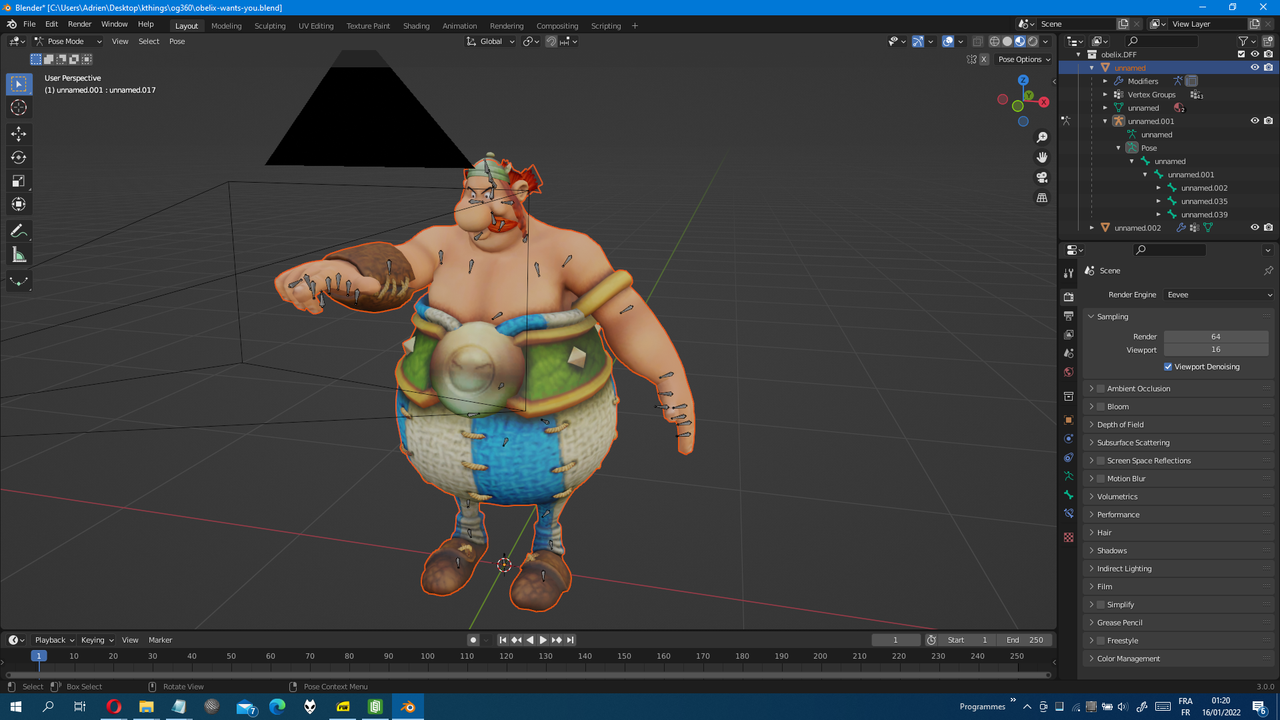1280x720 pixels.
Task: Expand the Depth of Field panel
Action: point(1120,425)
